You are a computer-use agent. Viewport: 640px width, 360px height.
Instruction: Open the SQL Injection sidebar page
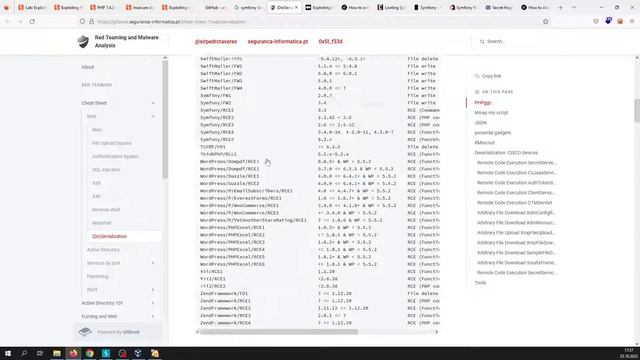tap(106, 170)
